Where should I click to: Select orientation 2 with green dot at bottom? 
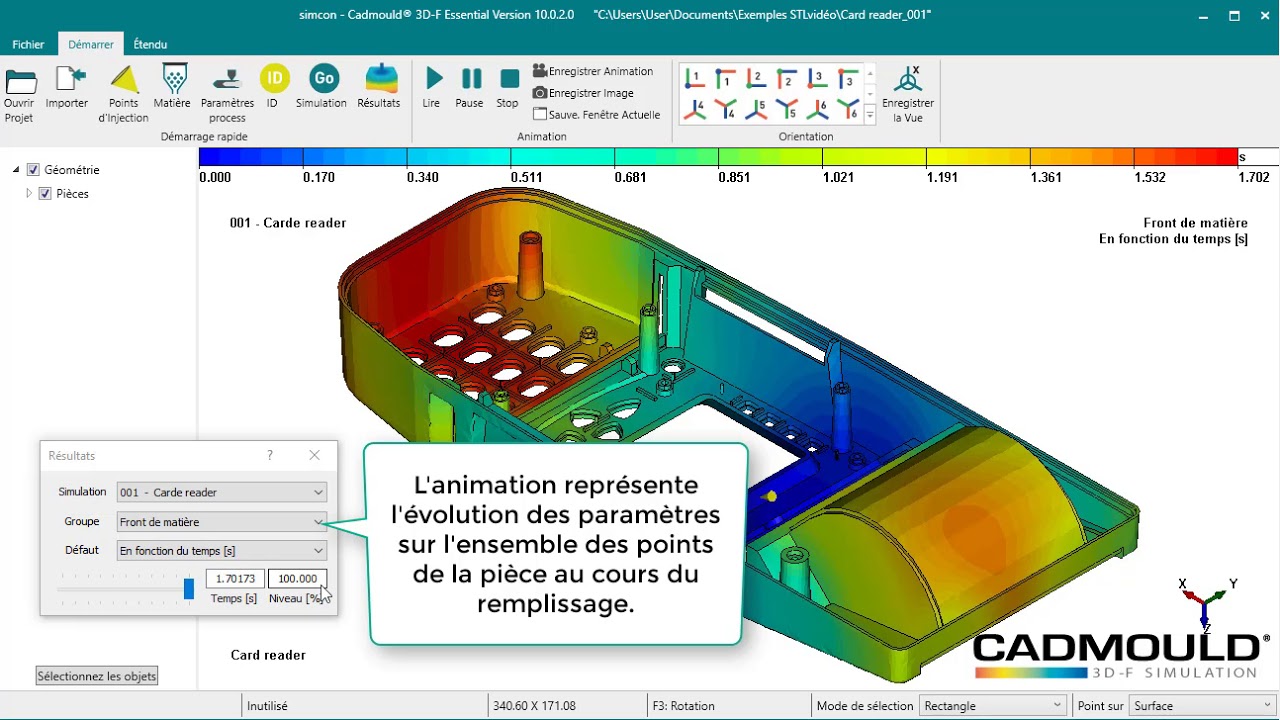[x=756, y=78]
